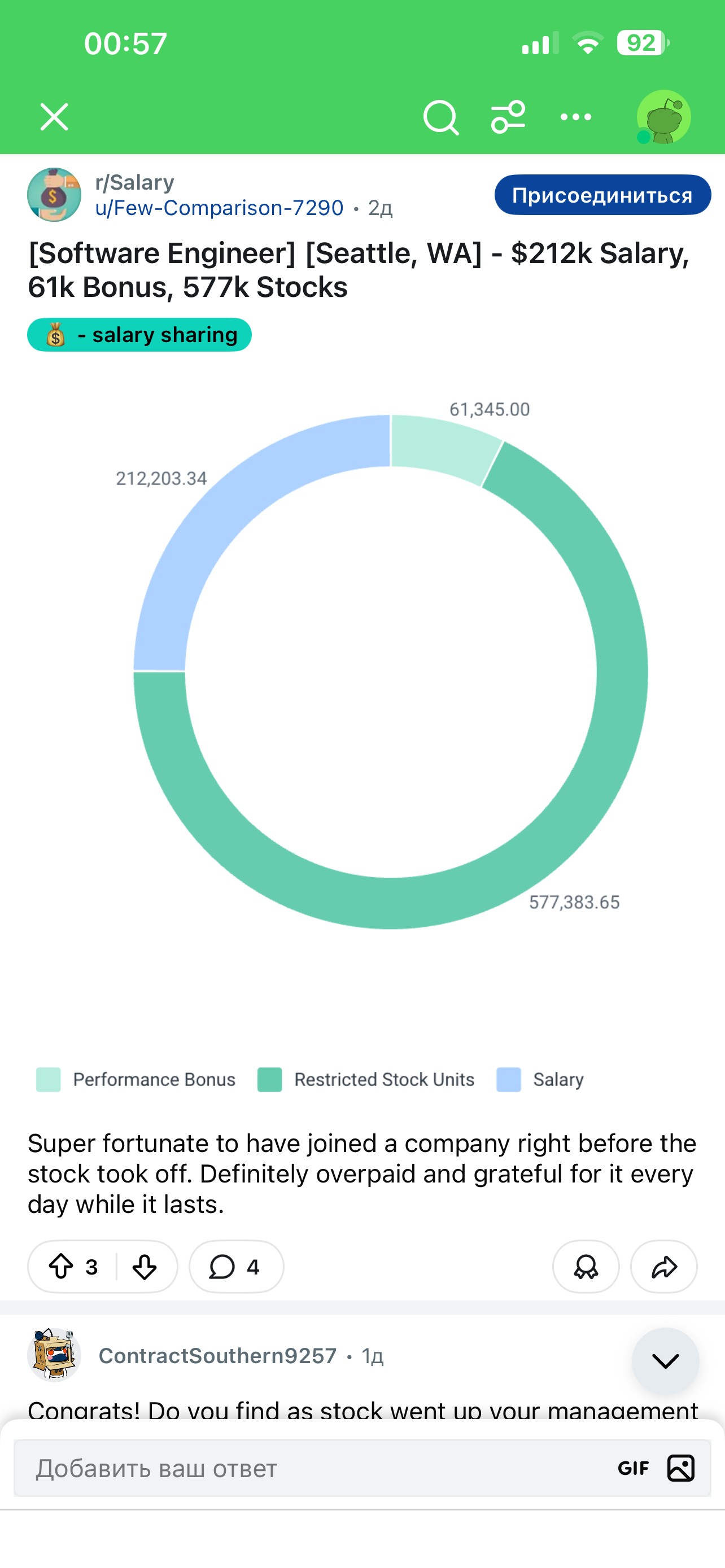Downvote the post

pos(145,1267)
